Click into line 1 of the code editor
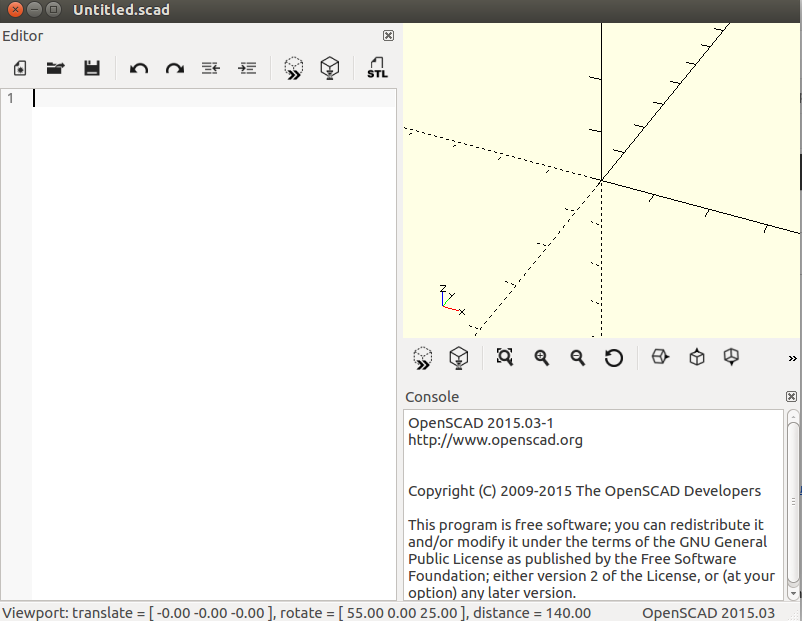802x621 pixels. 214,98
